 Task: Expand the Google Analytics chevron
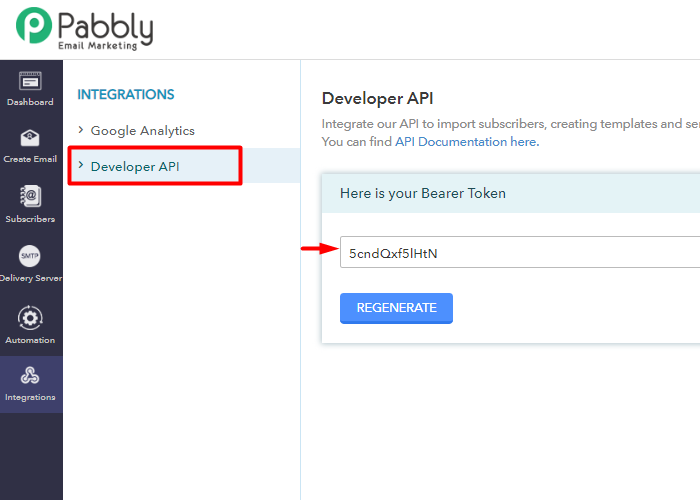tap(81, 130)
